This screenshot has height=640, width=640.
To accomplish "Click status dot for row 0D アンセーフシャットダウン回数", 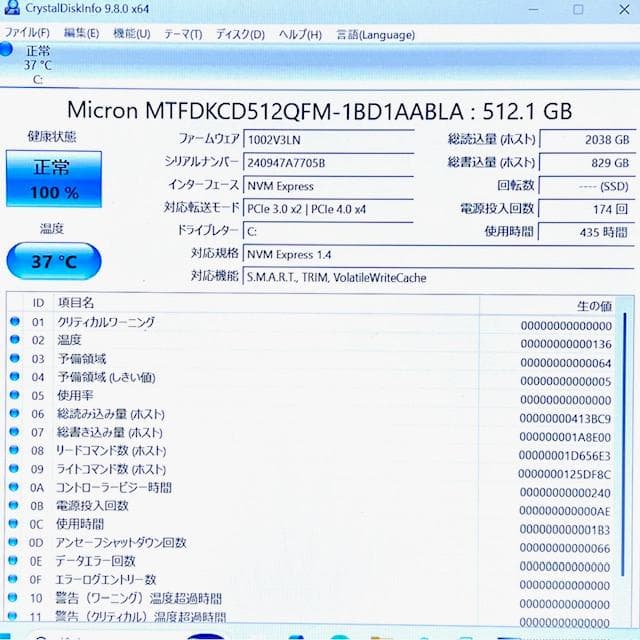I will coord(13,542).
